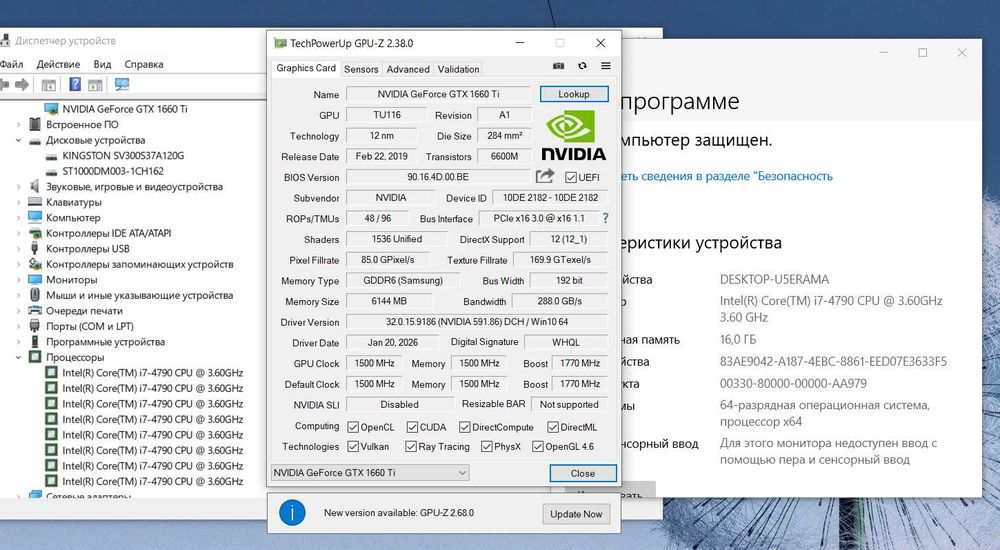Screen dimensions: 1000x550
Task: Open the Действие menu
Action: [x=58, y=64]
